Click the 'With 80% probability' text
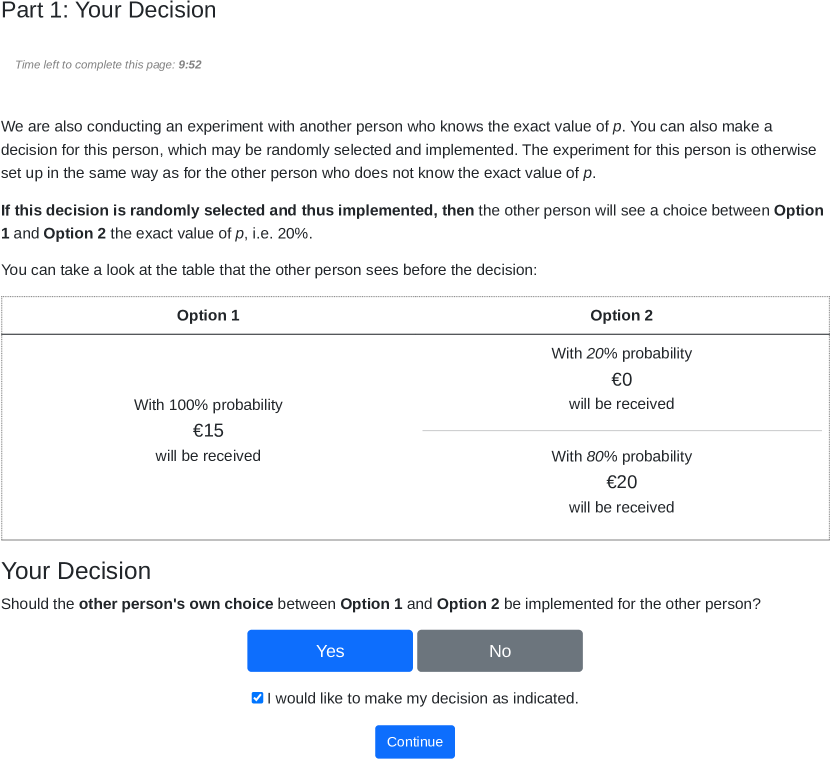This screenshot has height=759, width=830. (621, 456)
